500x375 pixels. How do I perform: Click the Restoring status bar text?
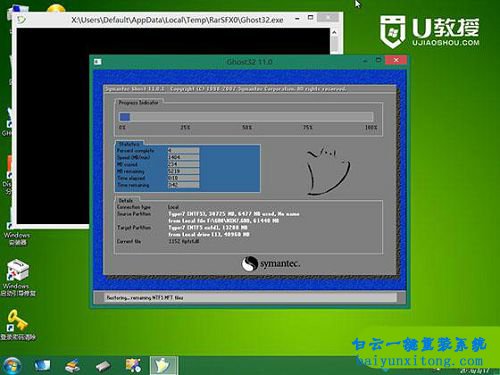(x=145, y=298)
